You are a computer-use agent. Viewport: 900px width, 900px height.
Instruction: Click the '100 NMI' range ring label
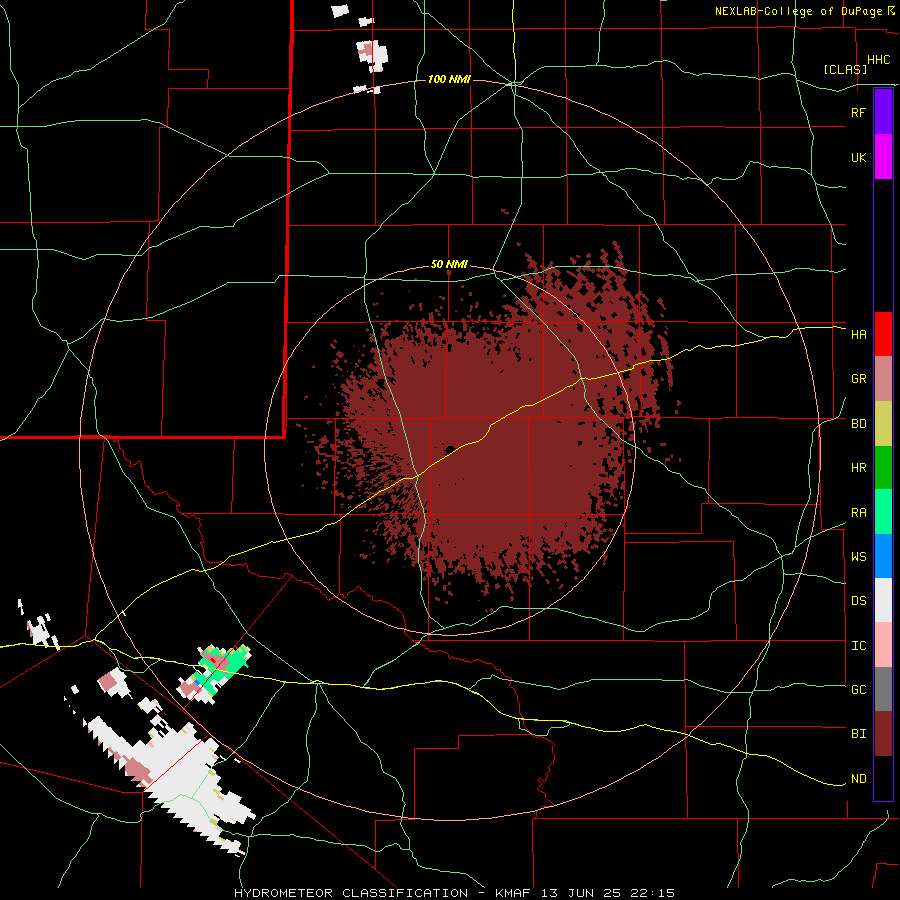[x=449, y=79]
